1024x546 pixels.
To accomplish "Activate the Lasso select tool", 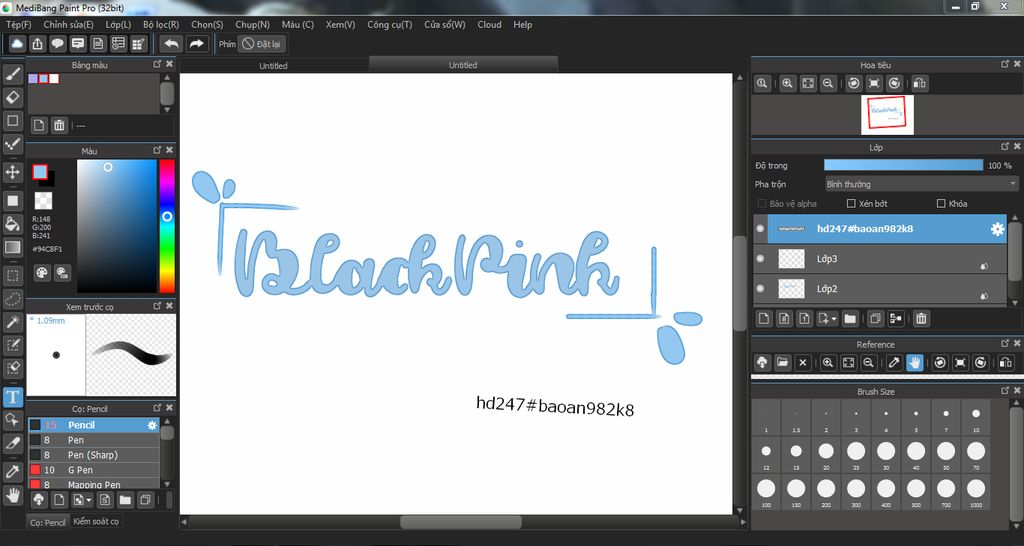I will 12,299.
